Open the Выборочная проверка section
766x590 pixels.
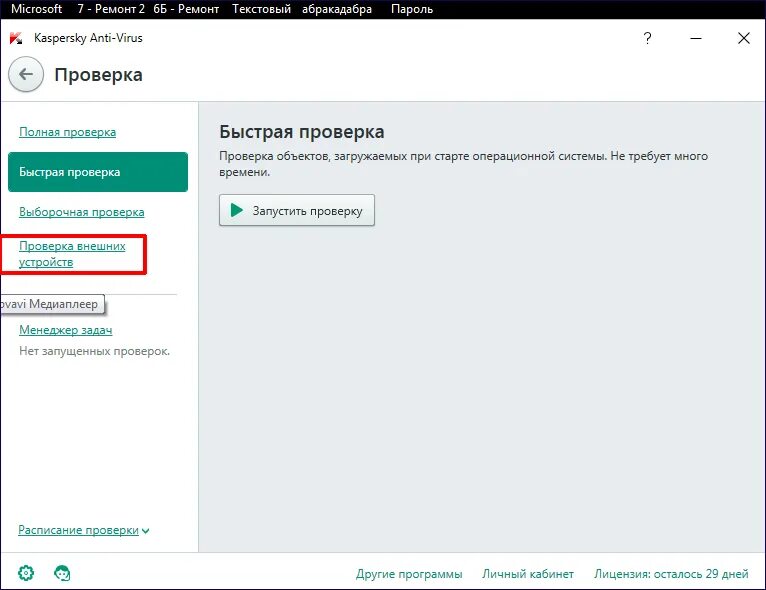point(82,212)
